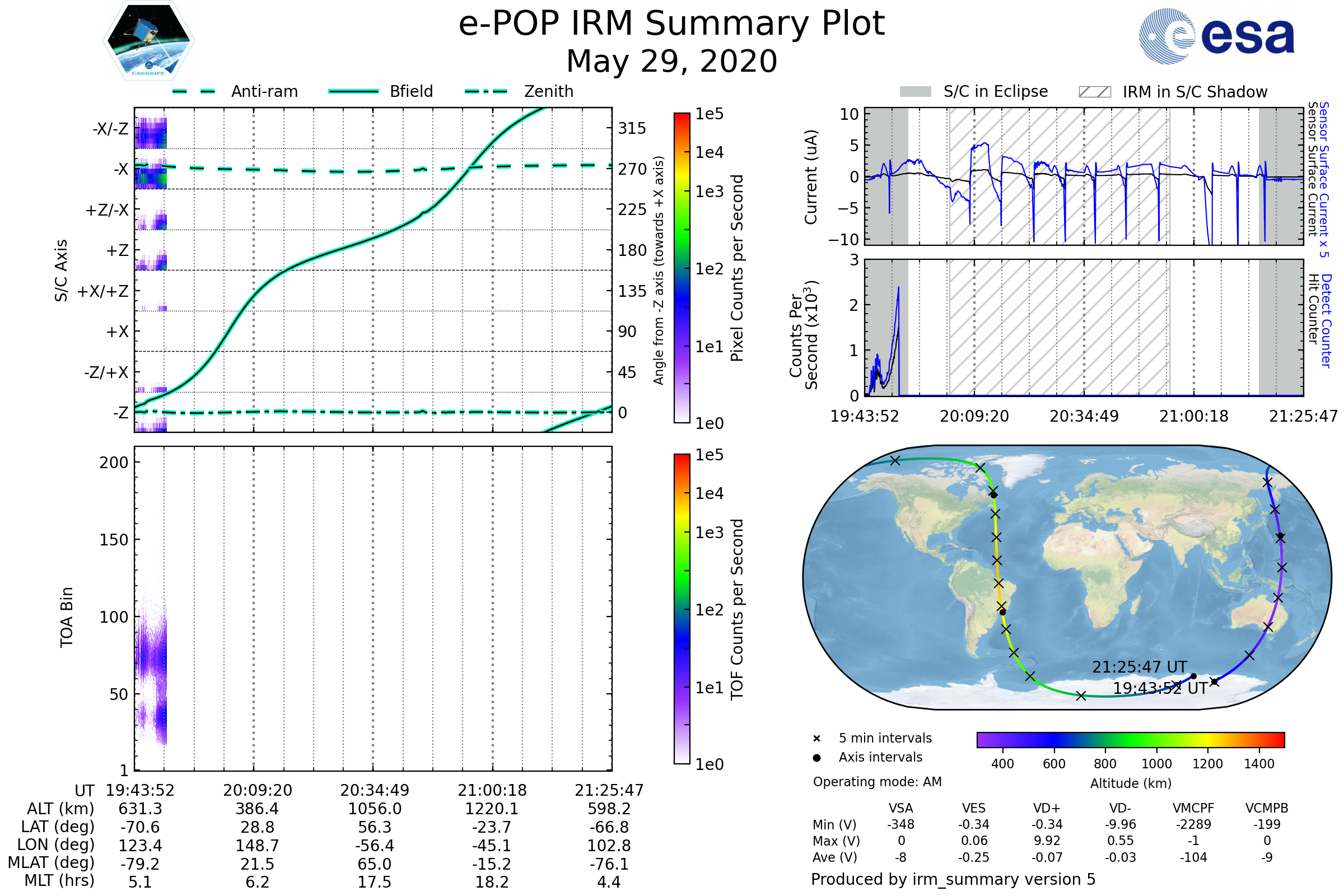Click the Operating mode: AM text
The height and width of the screenshot is (896, 1344).
(x=877, y=782)
